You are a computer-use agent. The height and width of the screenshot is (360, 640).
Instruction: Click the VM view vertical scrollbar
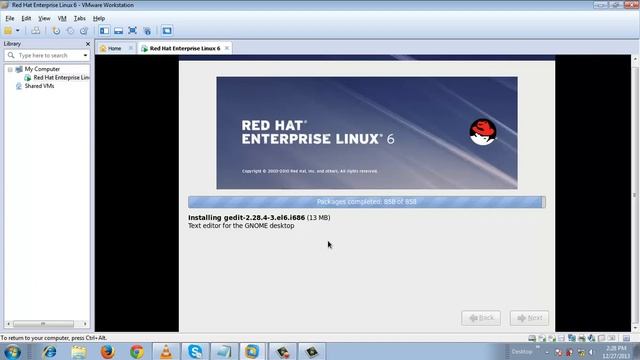coord(635,194)
